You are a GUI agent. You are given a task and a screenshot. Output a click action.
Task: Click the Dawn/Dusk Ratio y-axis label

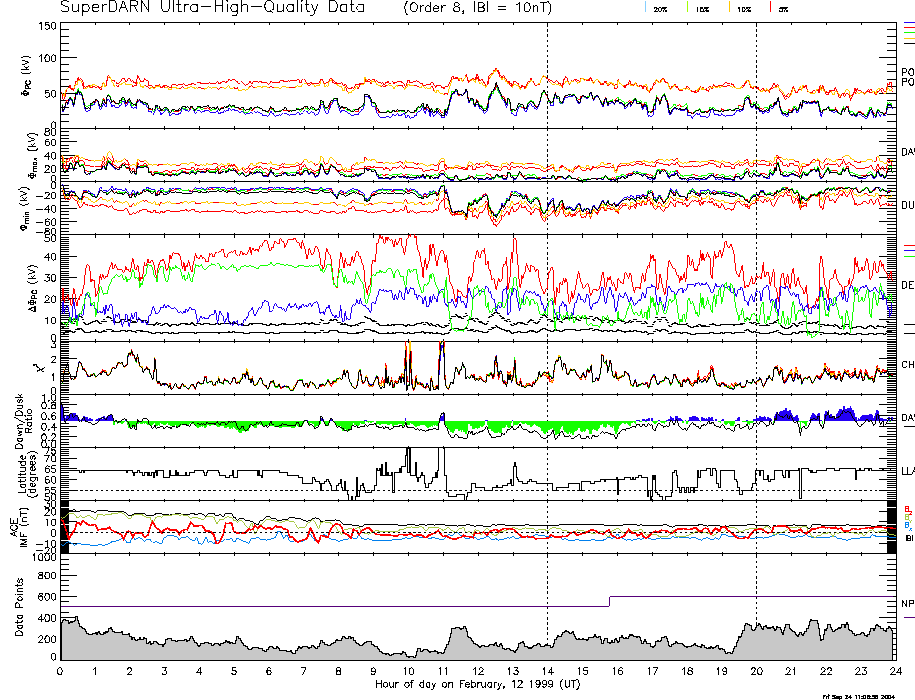(x=22, y=419)
